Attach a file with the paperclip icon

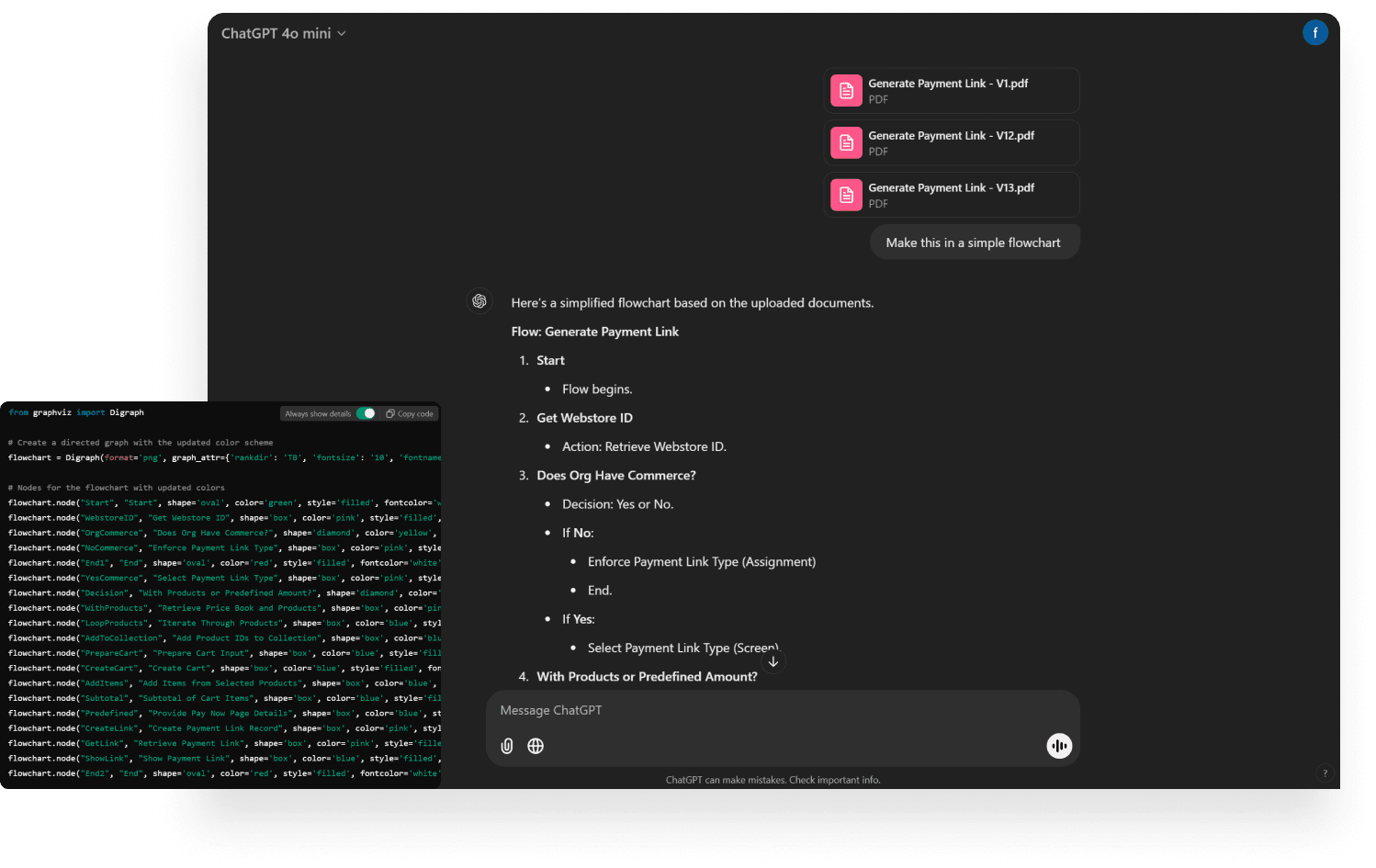(507, 746)
